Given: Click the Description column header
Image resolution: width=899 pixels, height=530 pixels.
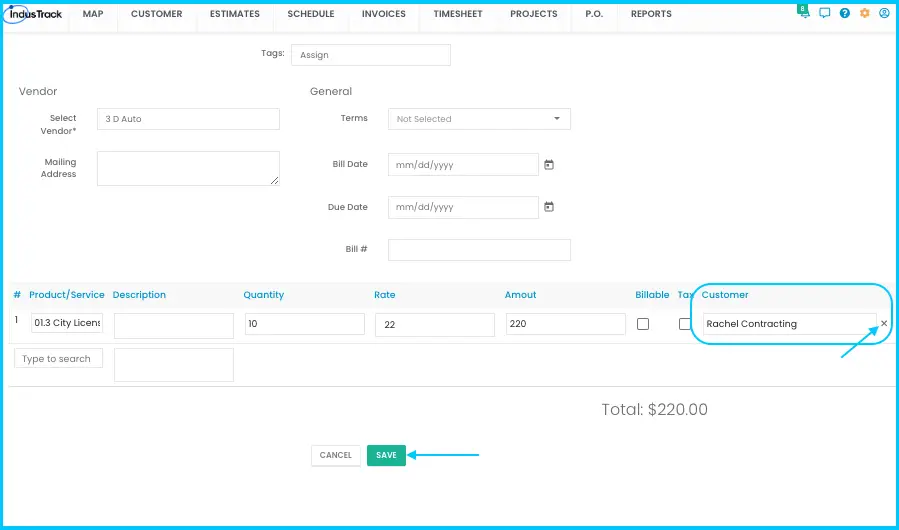Looking at the screenshot, I should pyautogui.click(x=139, y=295).
